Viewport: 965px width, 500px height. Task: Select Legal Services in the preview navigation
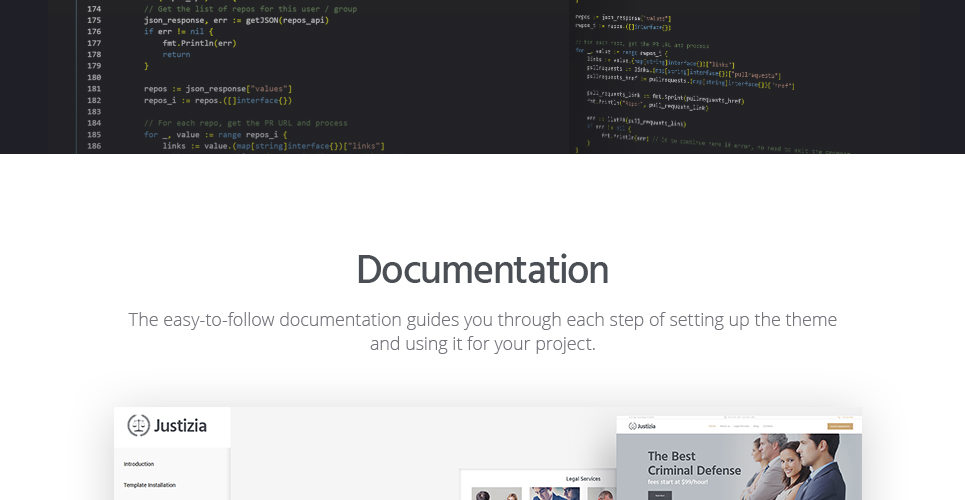click(x=742, y=426)
